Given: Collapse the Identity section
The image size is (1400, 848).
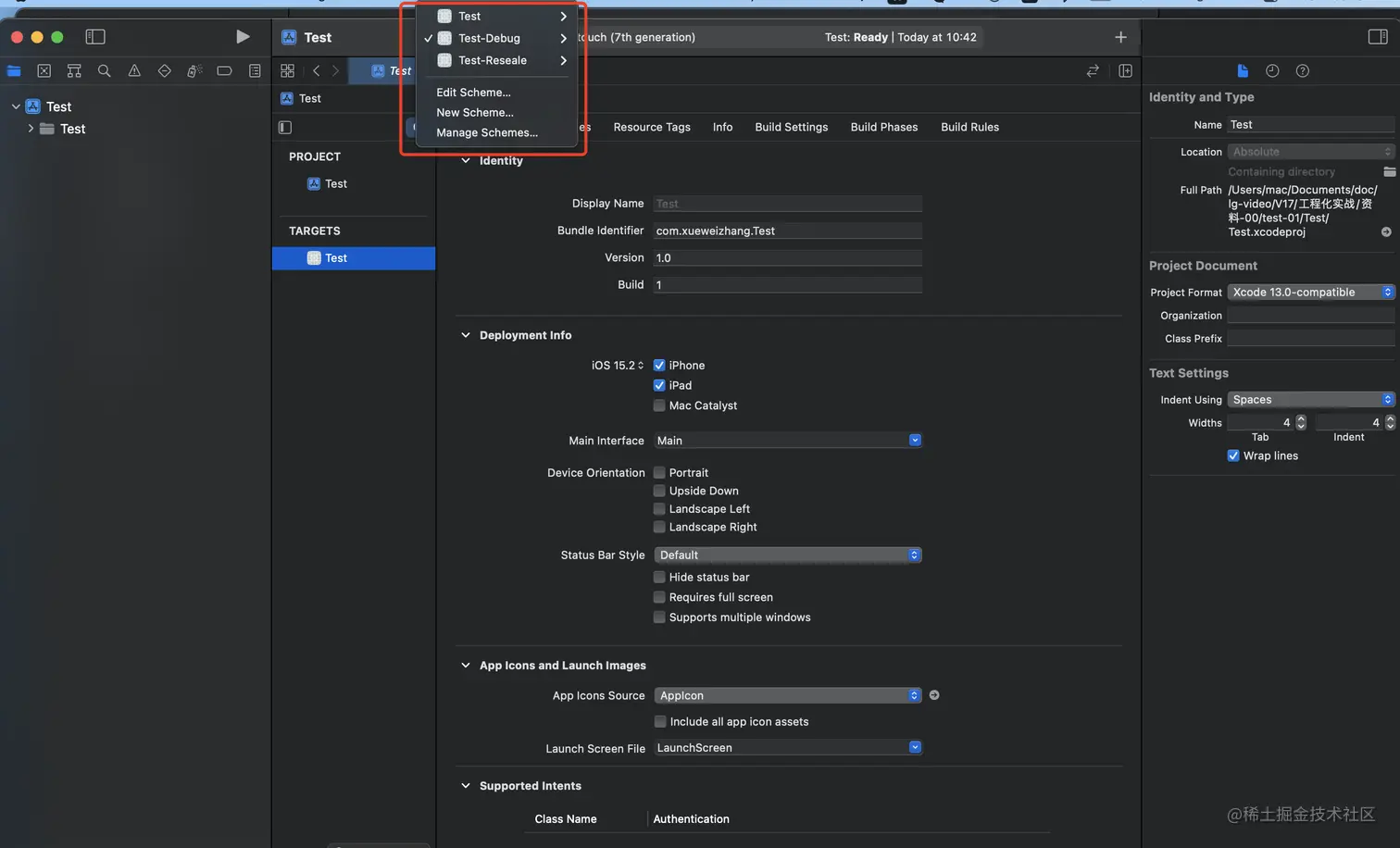Looking at the screenshot, I should pyautogui.click(x=466, y=160).
